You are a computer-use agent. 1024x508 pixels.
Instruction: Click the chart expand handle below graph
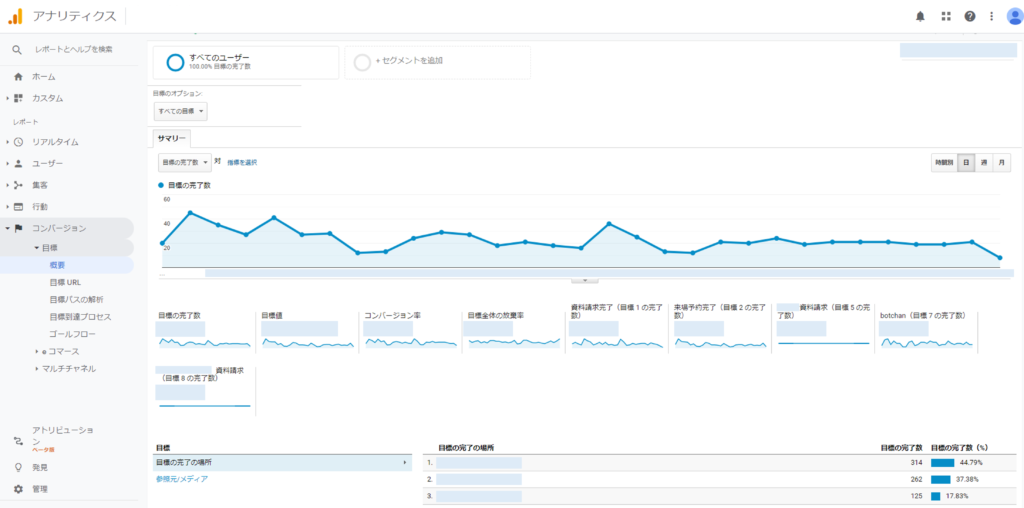(585, 280)
